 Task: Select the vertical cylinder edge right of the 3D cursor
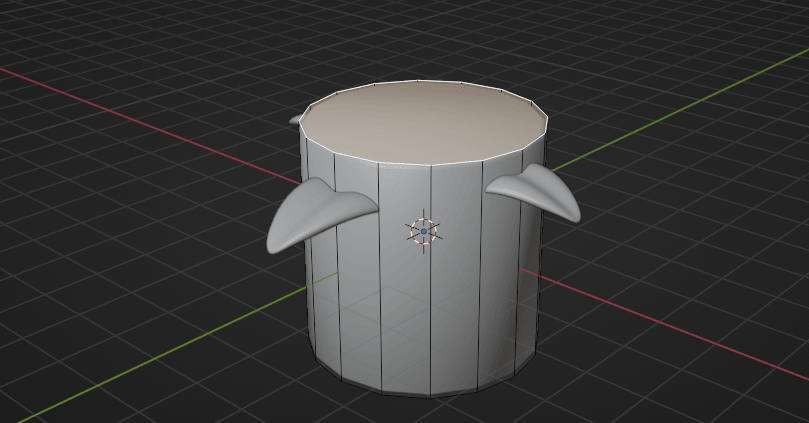coord(431,300)
